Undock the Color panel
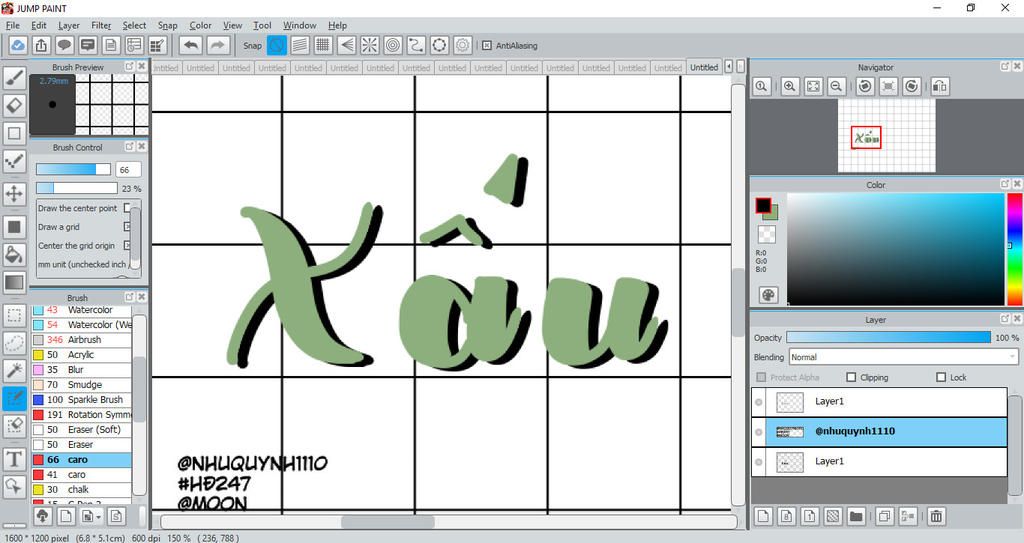This screenshot has height=543, width=1024. pyautogui.click(x=1005, y=184)
